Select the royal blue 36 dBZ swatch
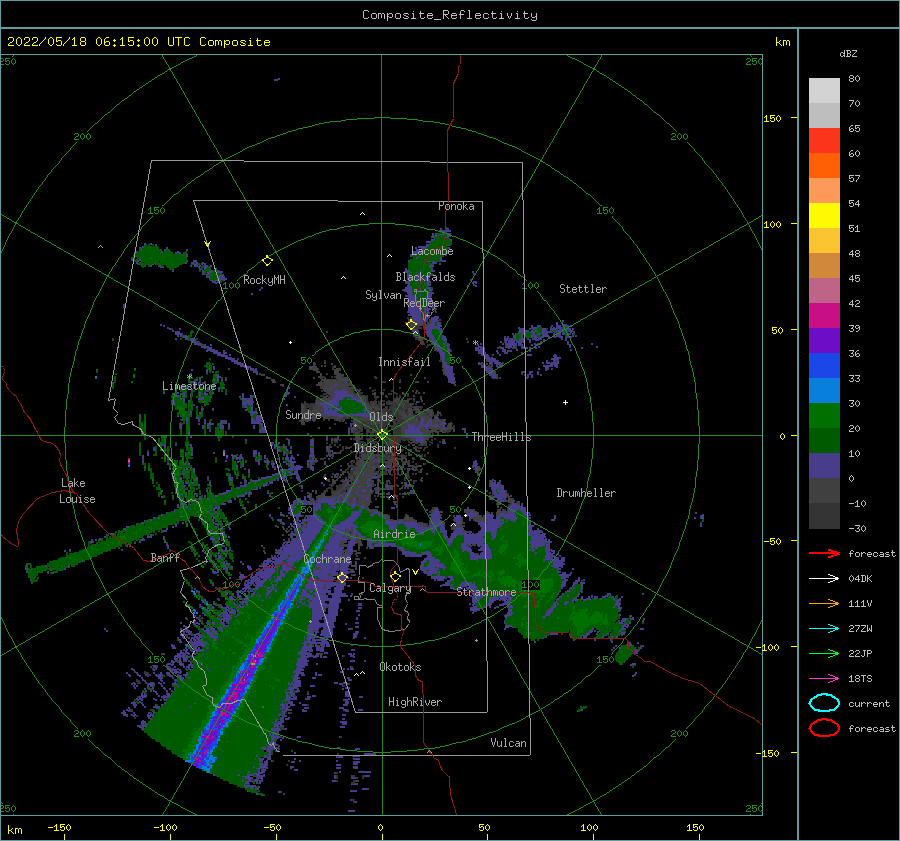The height and width of the screenshot is (841, 900). click(x=824, y=366)
